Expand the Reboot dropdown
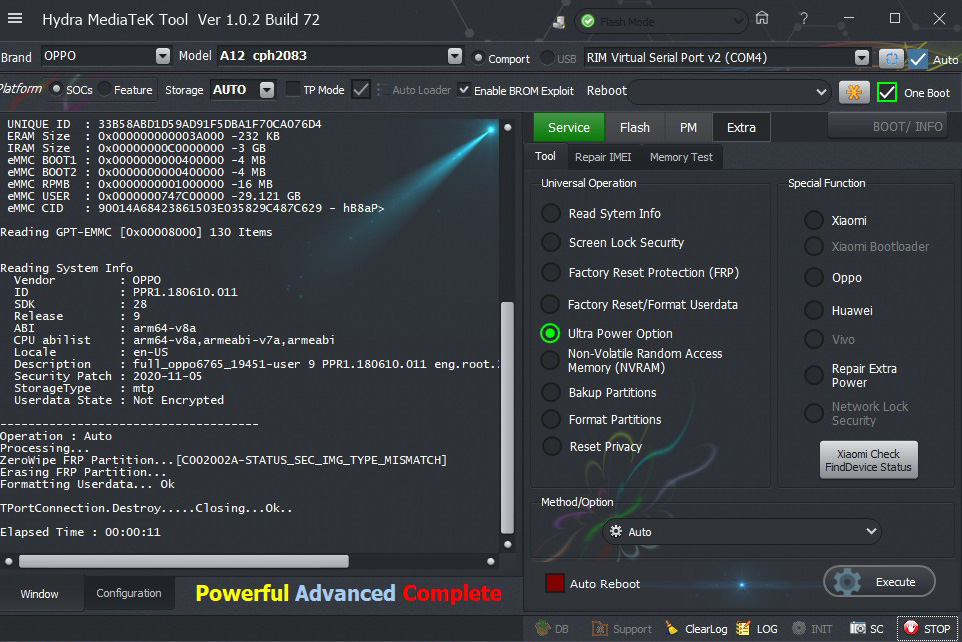Image resolution: width=962 pixels, height=642 pixels. pos(822,92)
